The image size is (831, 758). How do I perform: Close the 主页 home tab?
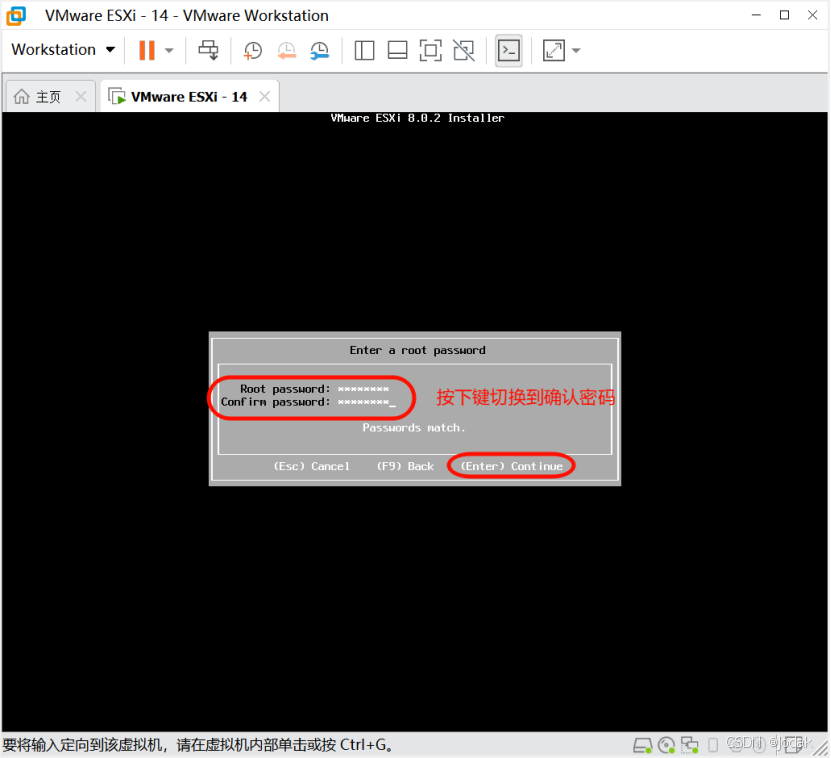tap(81, 96)
